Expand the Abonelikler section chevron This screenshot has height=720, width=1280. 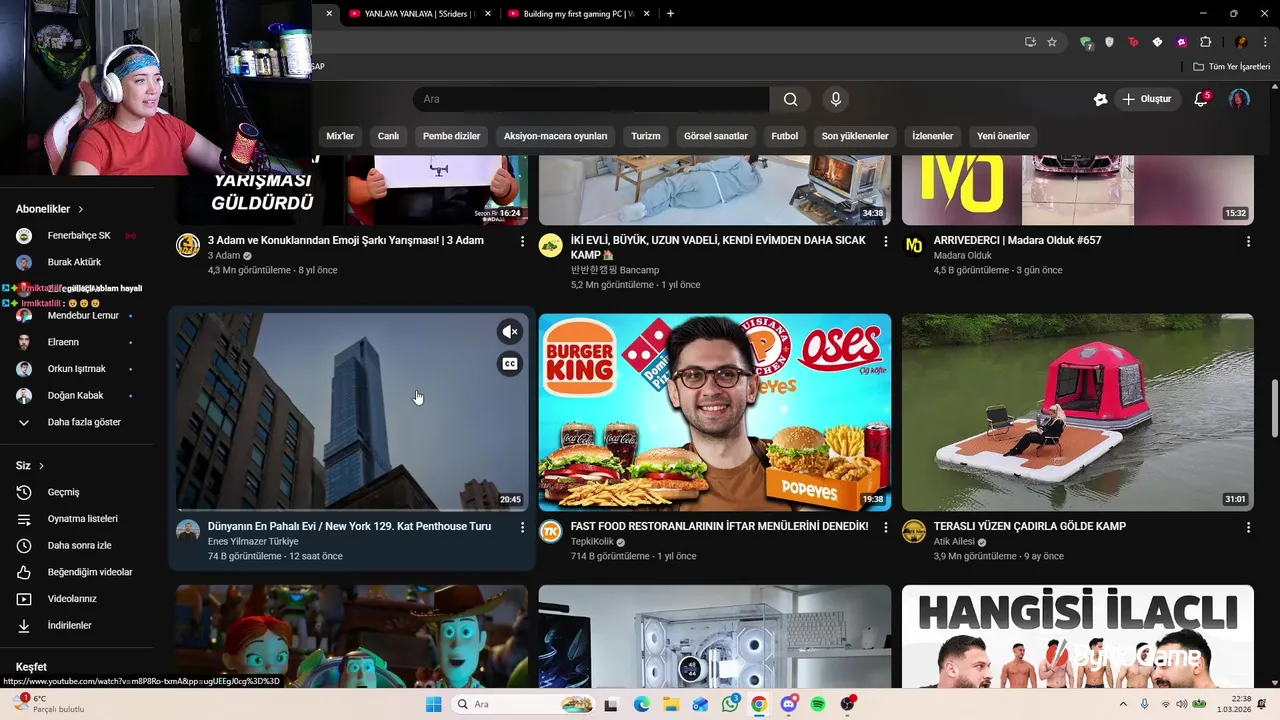point(81,209)
